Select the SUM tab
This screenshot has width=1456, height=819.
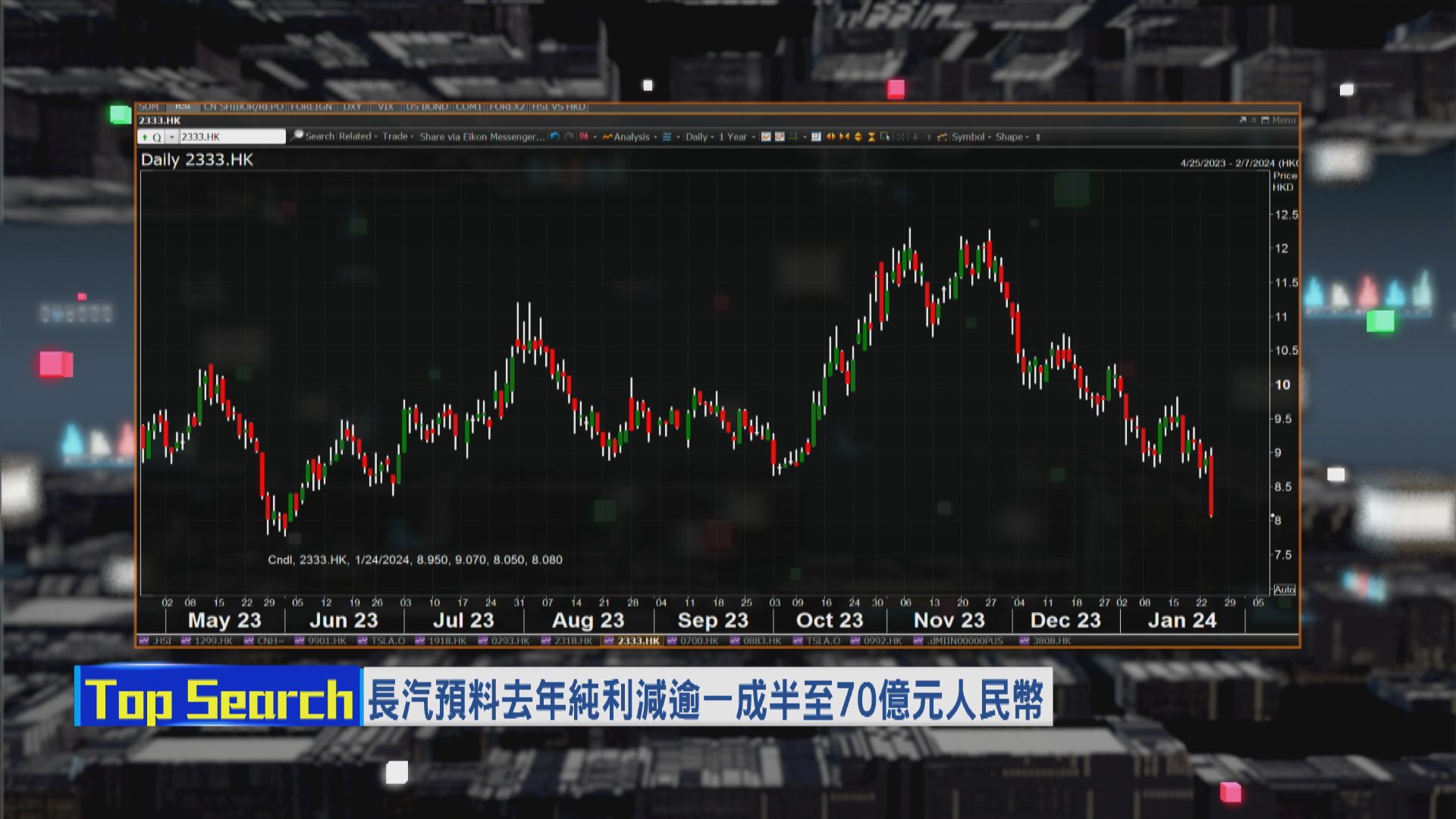click(149, 107)
